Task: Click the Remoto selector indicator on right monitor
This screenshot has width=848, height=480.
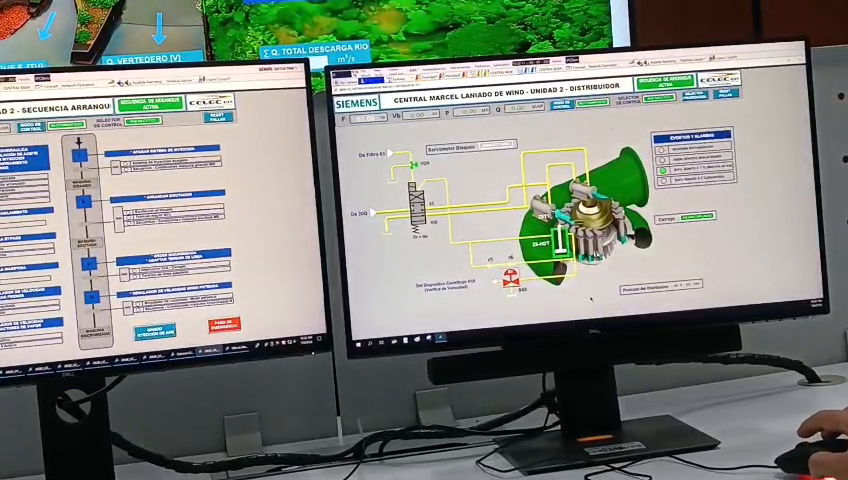Action: click(659, 98)
